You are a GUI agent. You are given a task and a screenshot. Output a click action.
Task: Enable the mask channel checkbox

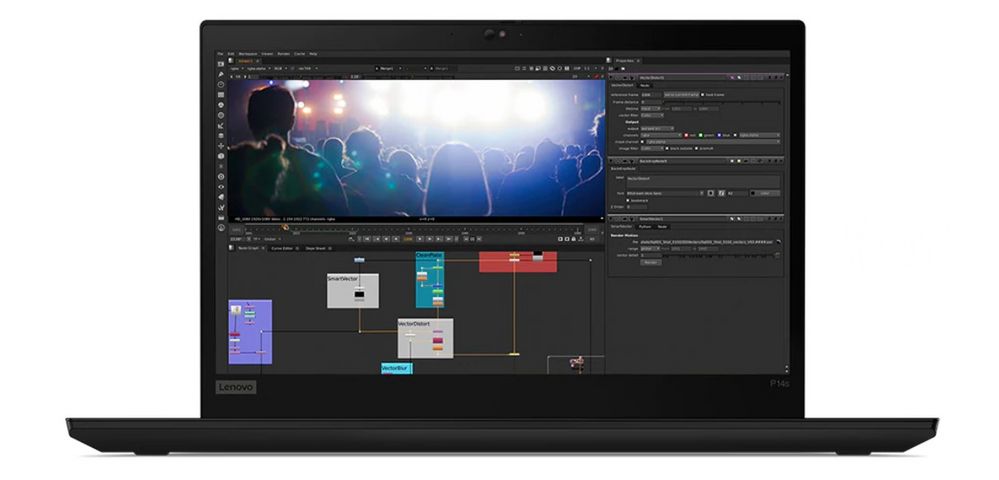click(x=642, y=142)
